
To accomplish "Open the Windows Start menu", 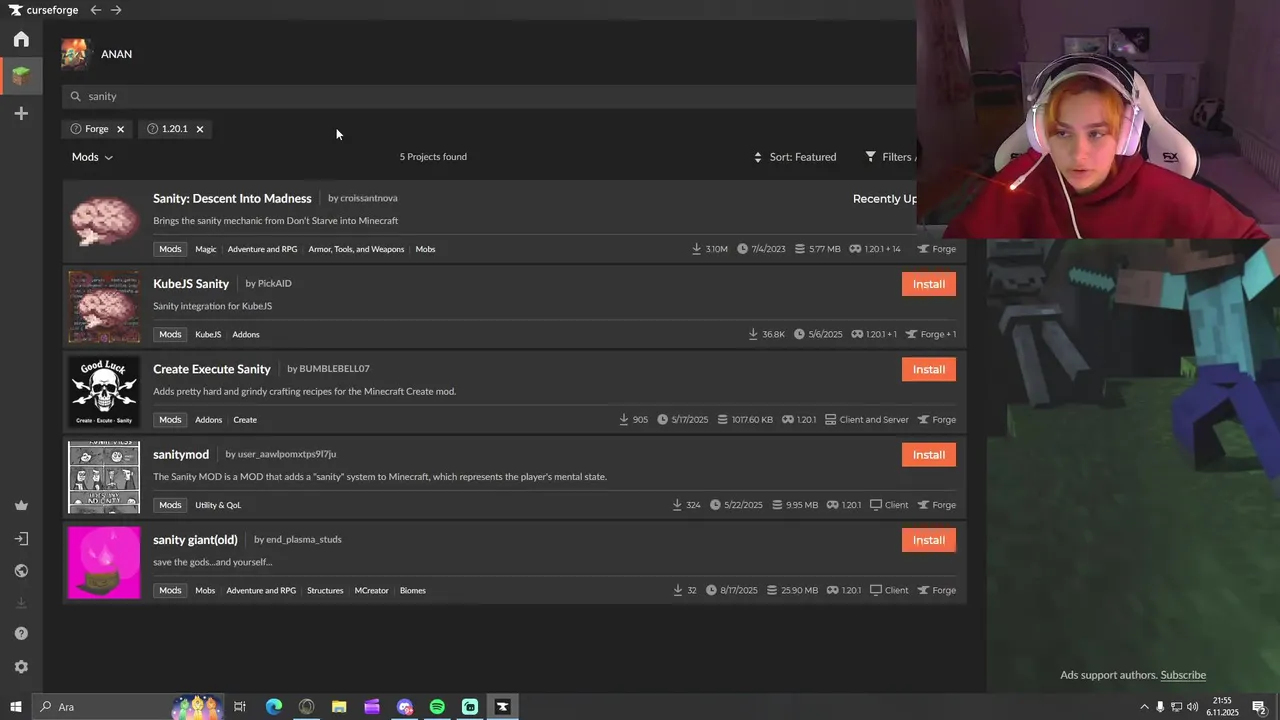I will pyautogui.click(x=15, y=707).
